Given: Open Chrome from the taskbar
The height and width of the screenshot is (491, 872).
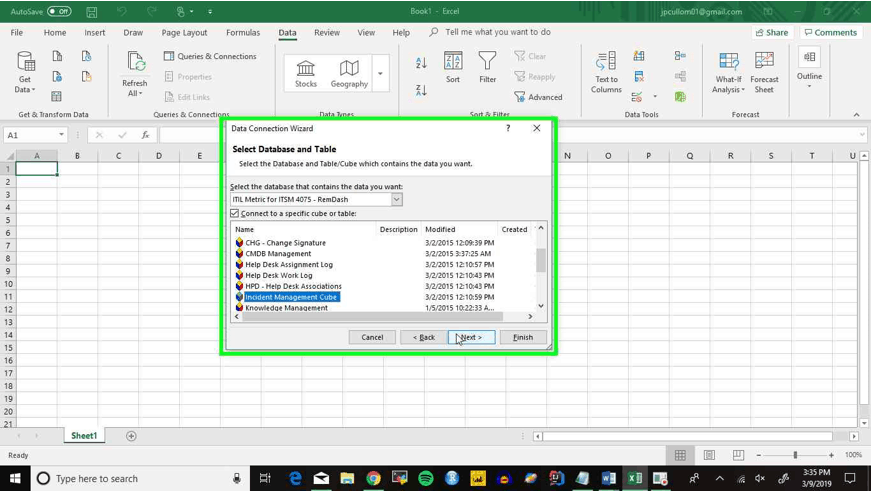Looking at the screenshot, I should pos(373,478).
